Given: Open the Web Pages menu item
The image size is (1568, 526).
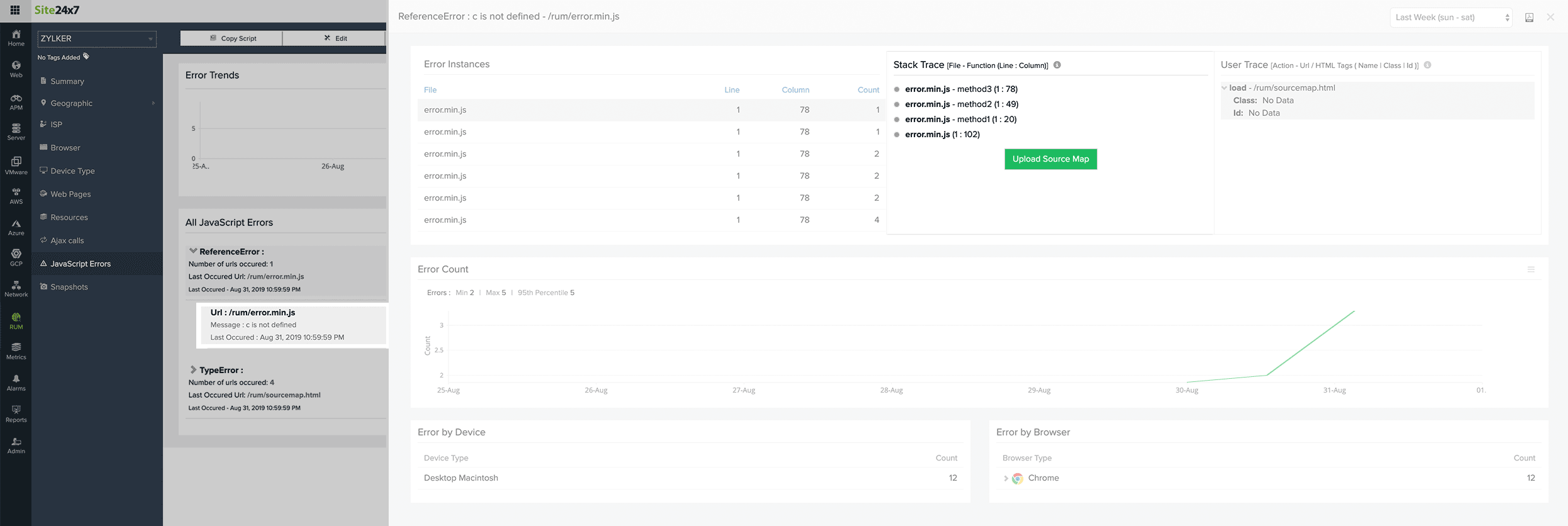Looking at the screenshot, I should point(70,194).
